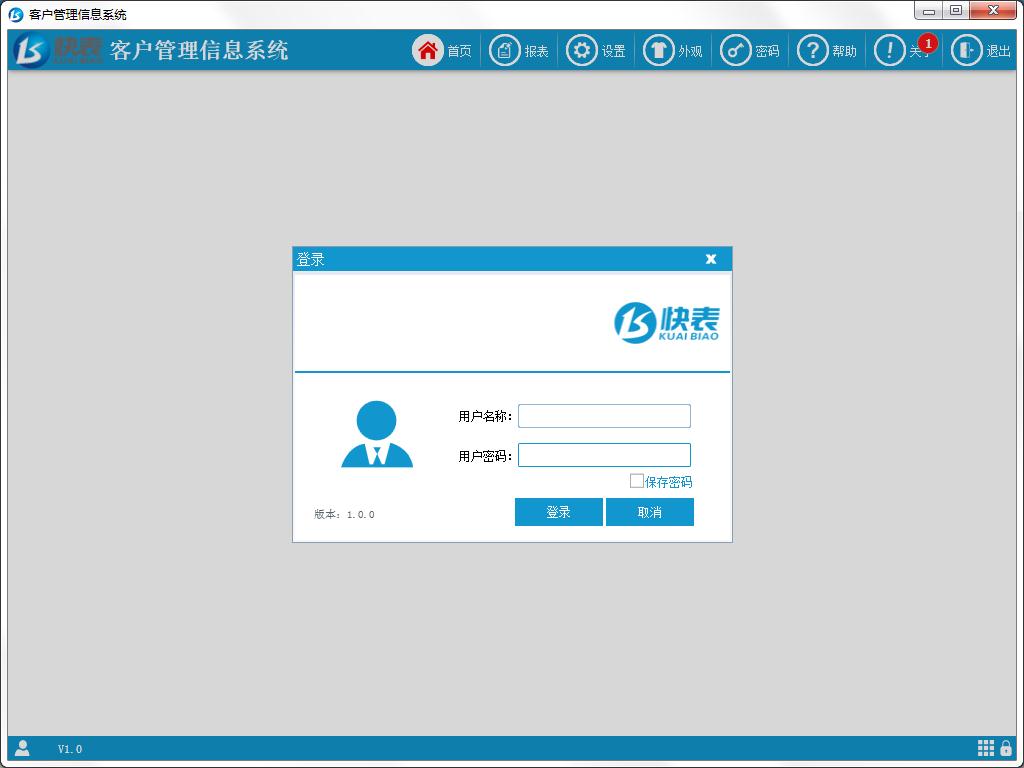The image size is (1024, 768).
Task: Click the grid icon in status bar
Action: point(985,748)
